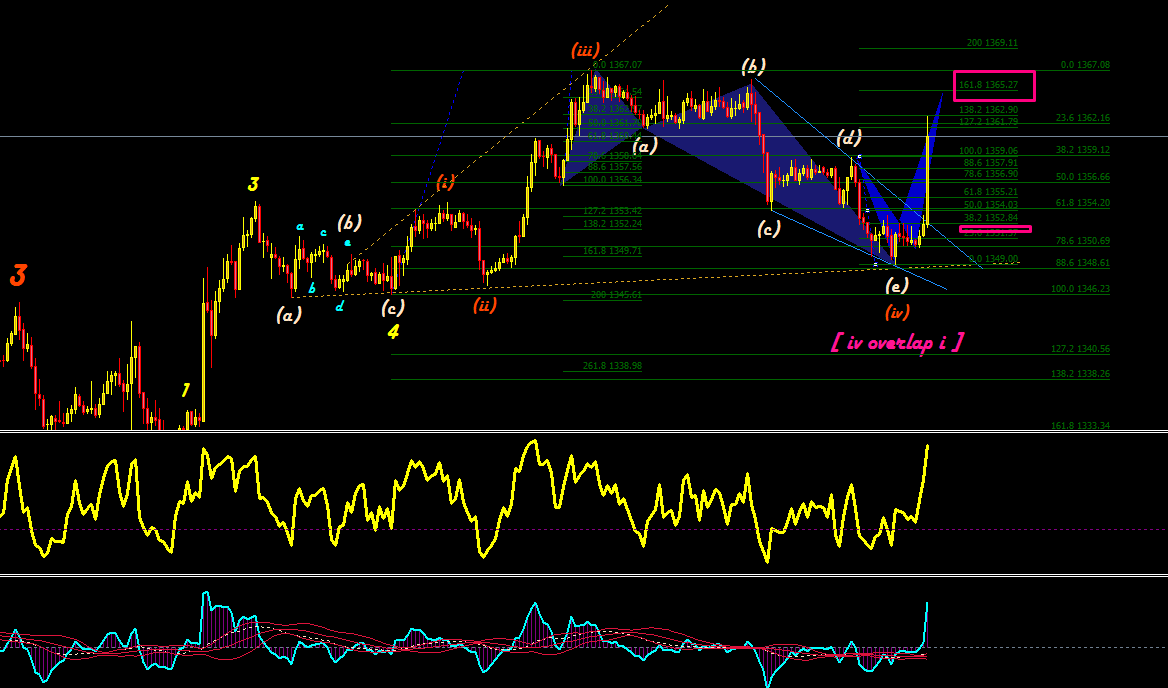The height and width of the screenshot is (688, 1168).
Task: Select the pink box around 161.8 1365.27
Action: [994, 86]
